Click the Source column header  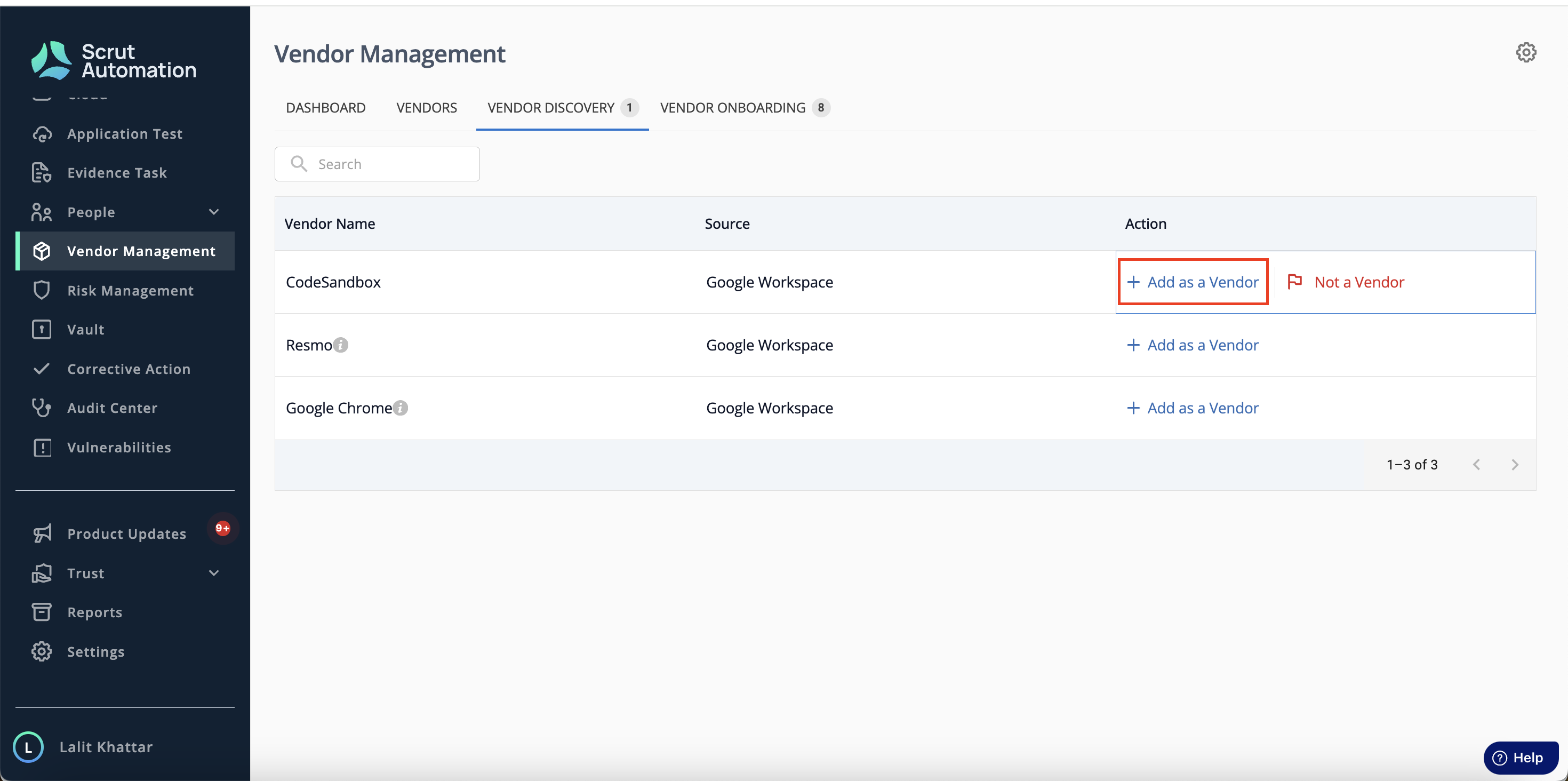(x=727, y=224)
